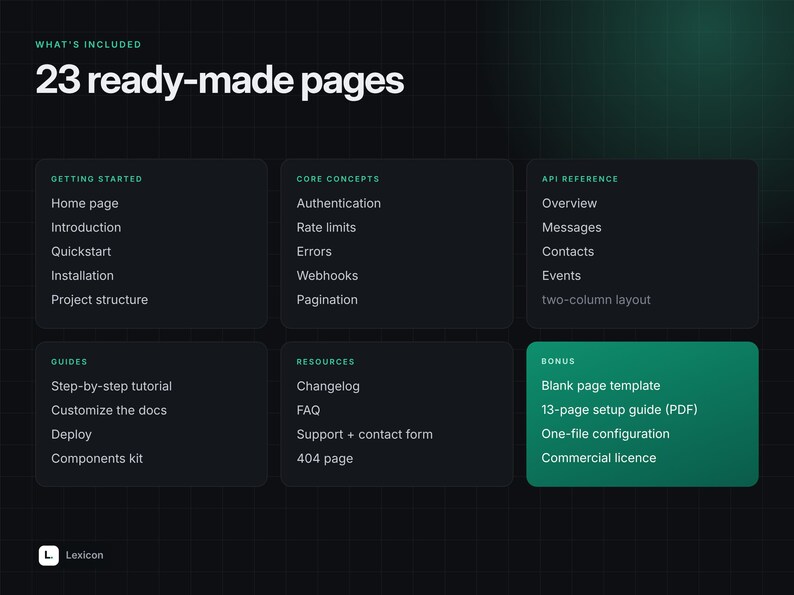Click "13-page setup guide (PDF)"
Image resolution: width=794 pixels, height=595 pixels.
619,410
